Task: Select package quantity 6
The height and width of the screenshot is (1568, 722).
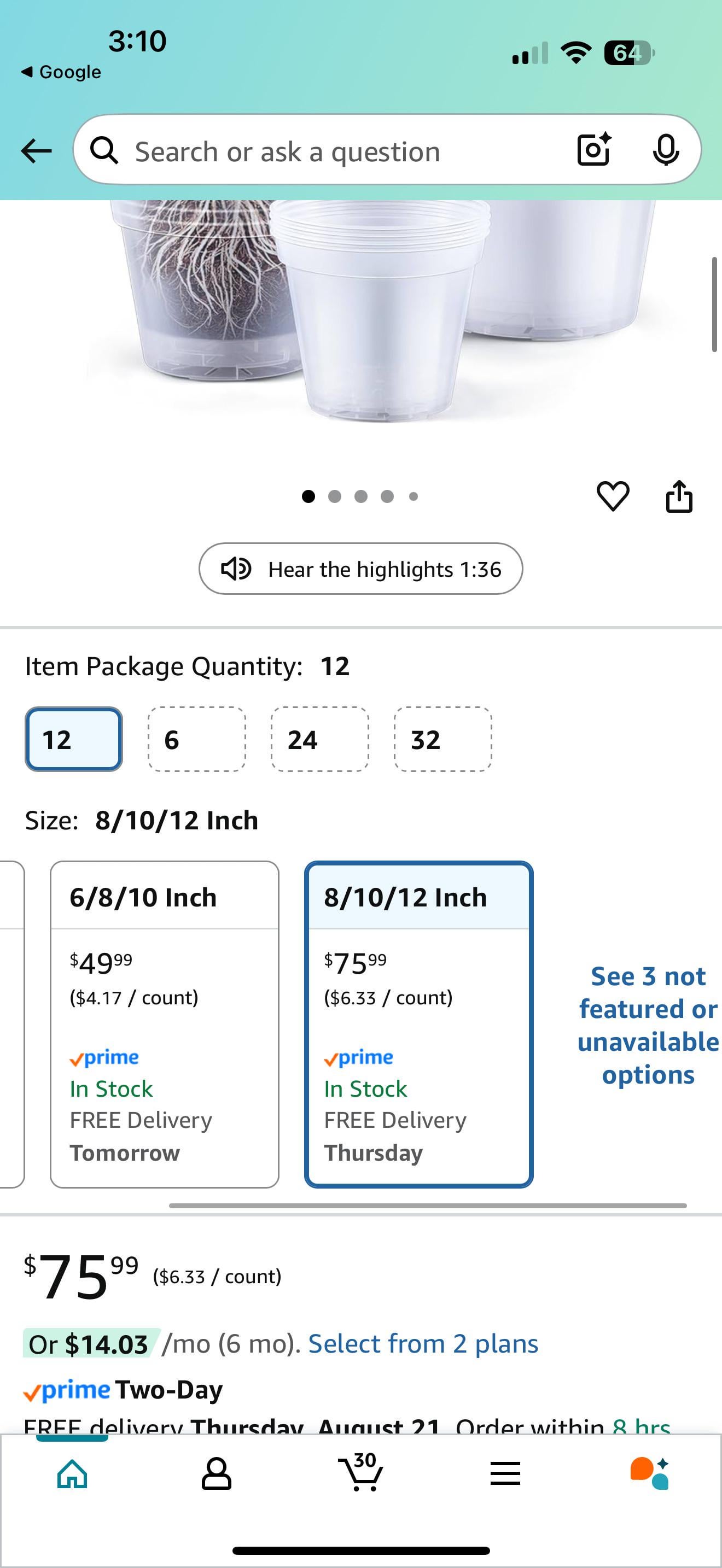Action: point(197,739)
